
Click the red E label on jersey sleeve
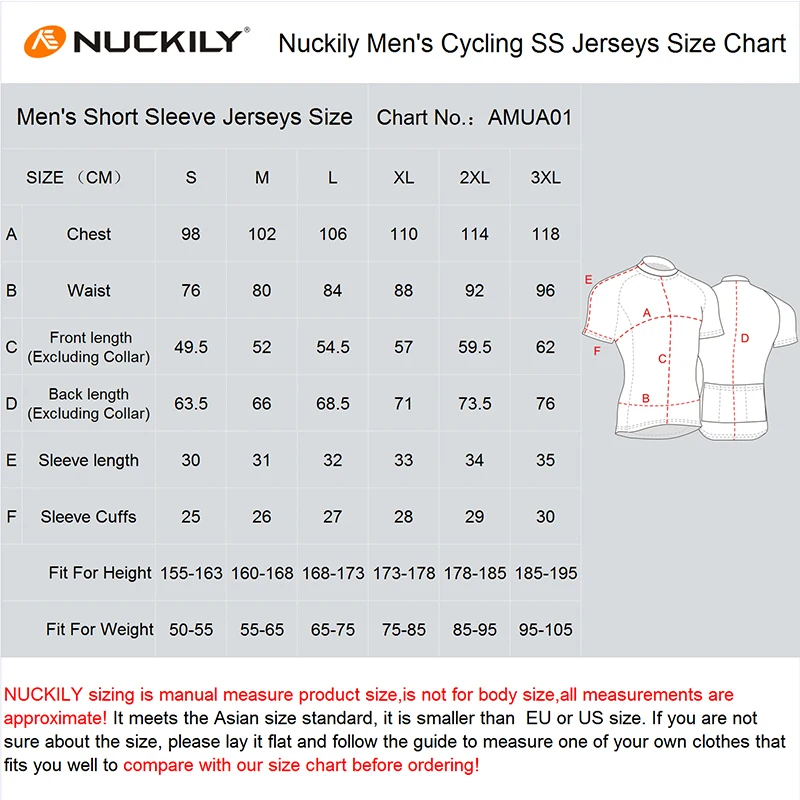(x=589, y=279)
